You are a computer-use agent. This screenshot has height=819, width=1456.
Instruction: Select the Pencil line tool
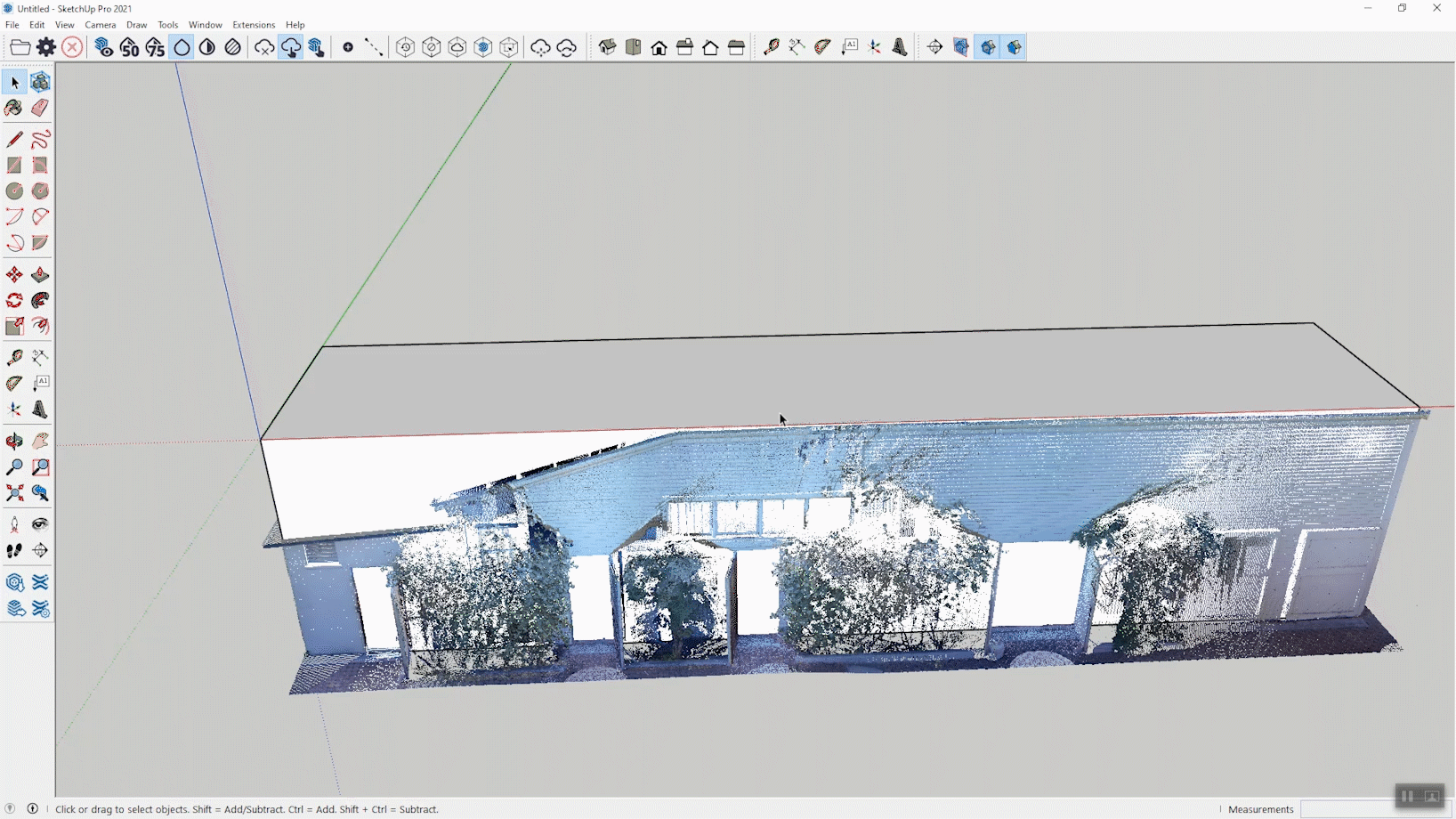[x=14, y=140]
